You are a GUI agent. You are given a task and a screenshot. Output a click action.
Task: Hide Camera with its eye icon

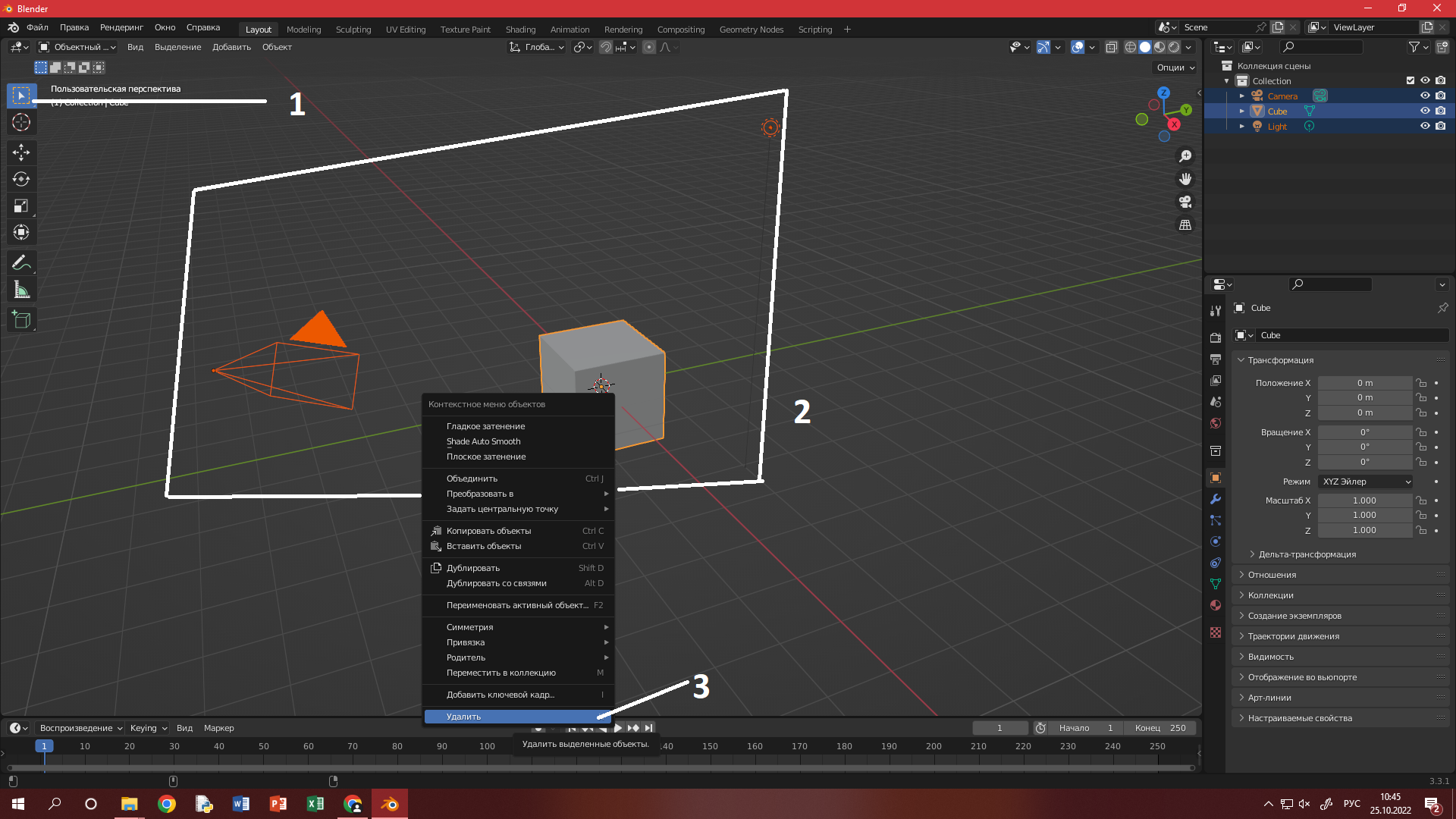[x=1425, y=96]
